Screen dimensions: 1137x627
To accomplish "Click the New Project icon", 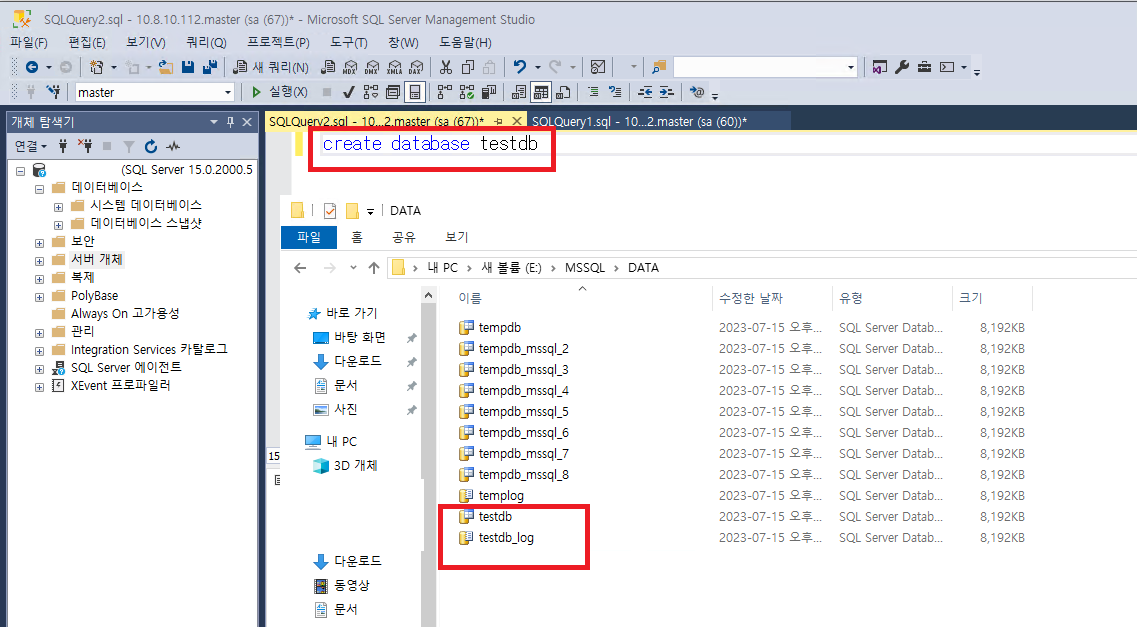I will (96, 67).
